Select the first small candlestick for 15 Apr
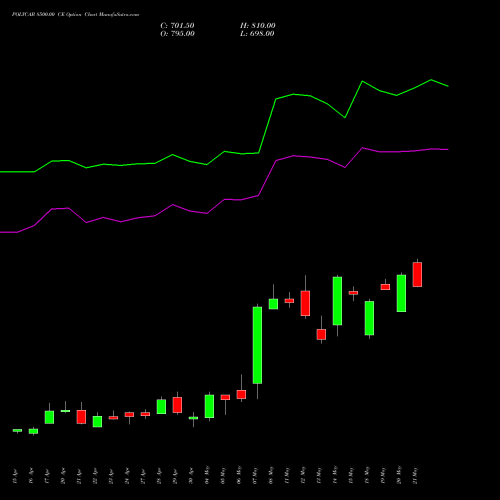 (17, 430)
